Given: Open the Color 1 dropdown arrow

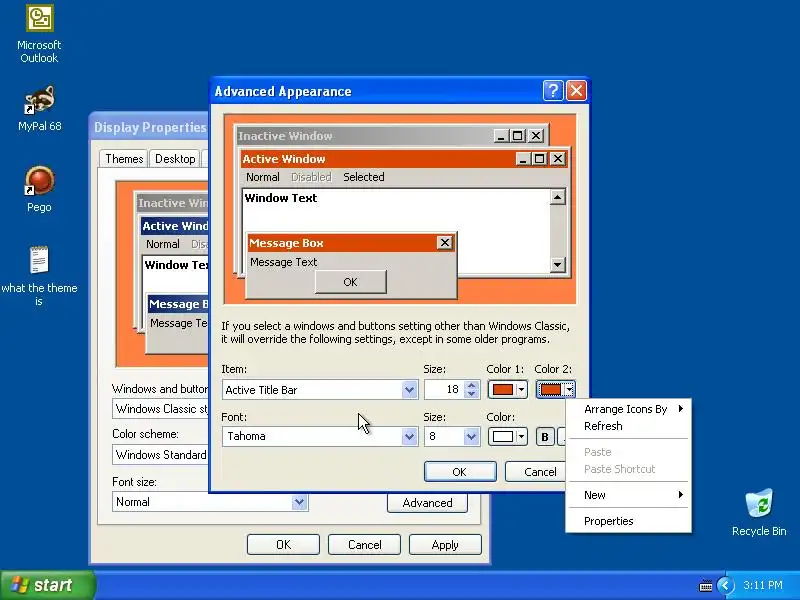Looking at the screenshot, I should (521, 390).
